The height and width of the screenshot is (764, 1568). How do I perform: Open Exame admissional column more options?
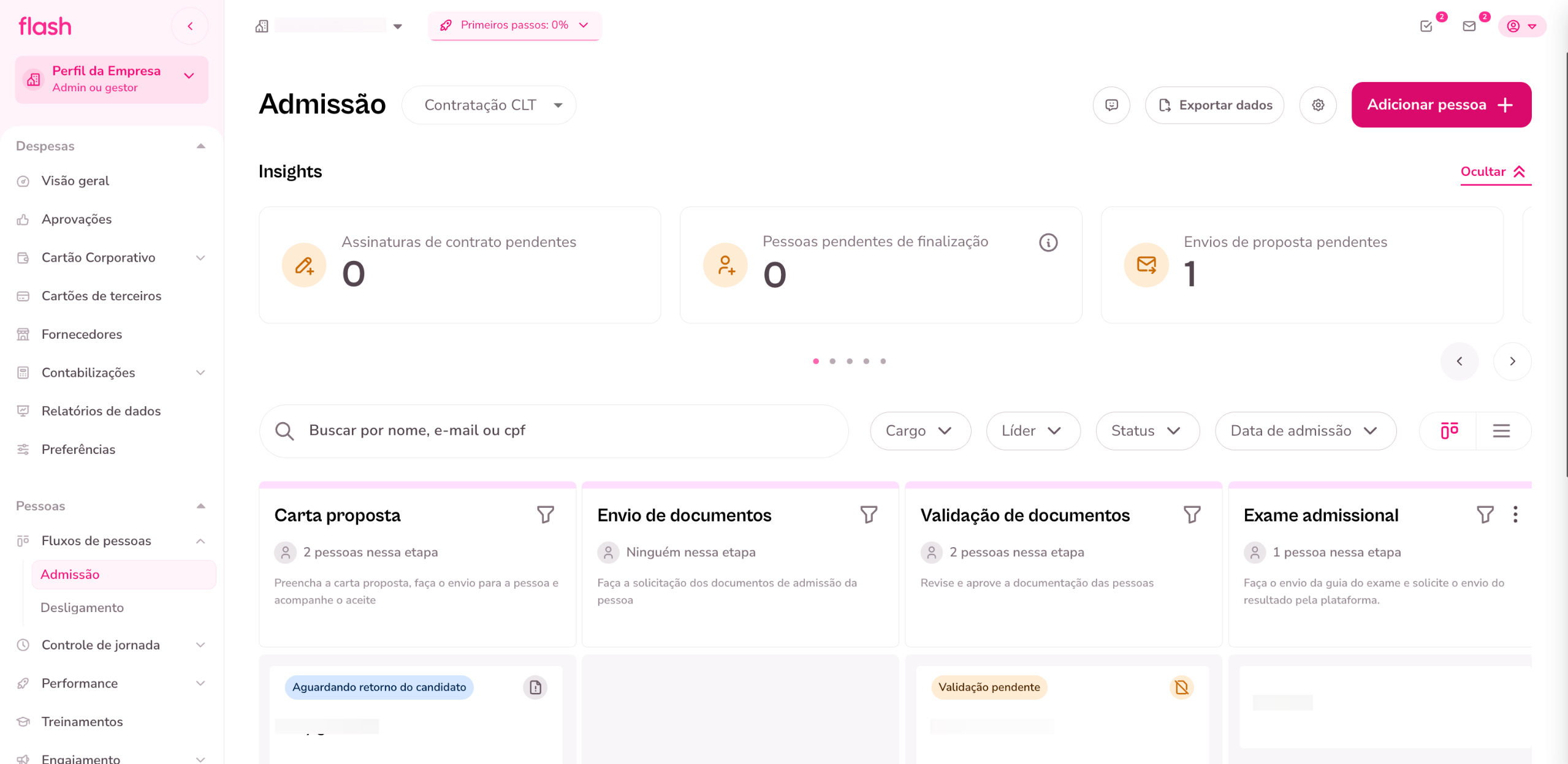1515,515
